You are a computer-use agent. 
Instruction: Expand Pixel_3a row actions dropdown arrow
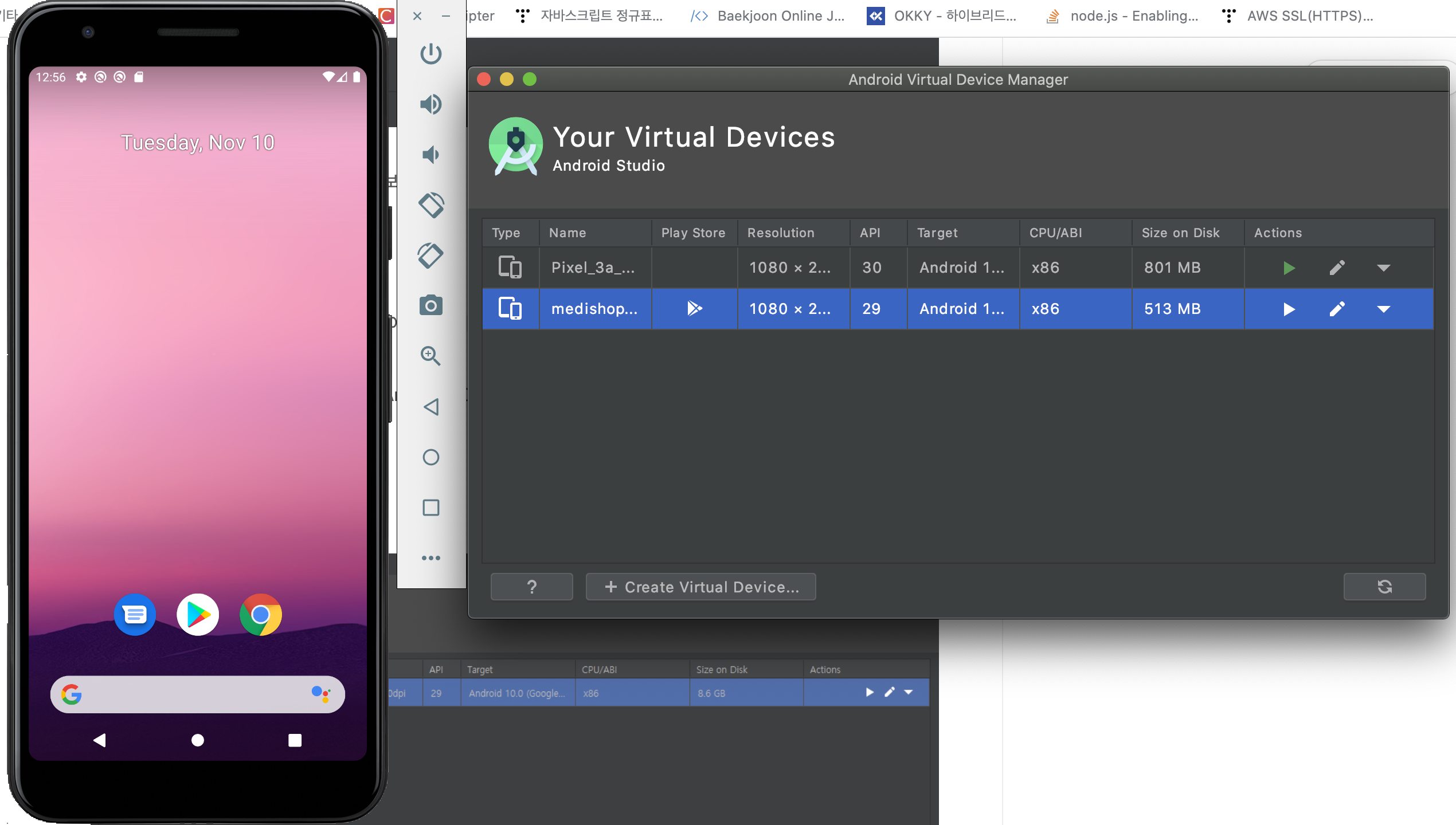tap(1383, 268)
